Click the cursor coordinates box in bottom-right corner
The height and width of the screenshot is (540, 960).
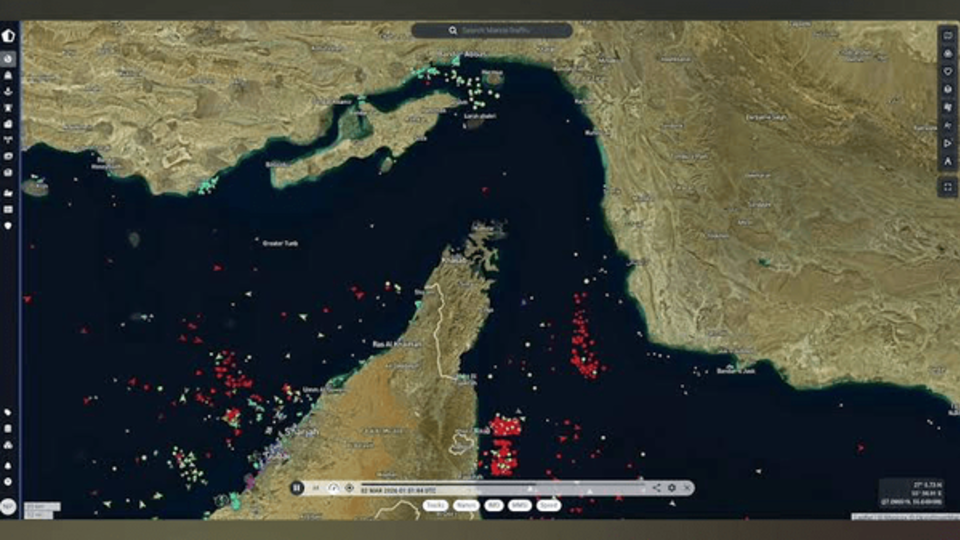(910, 493)
